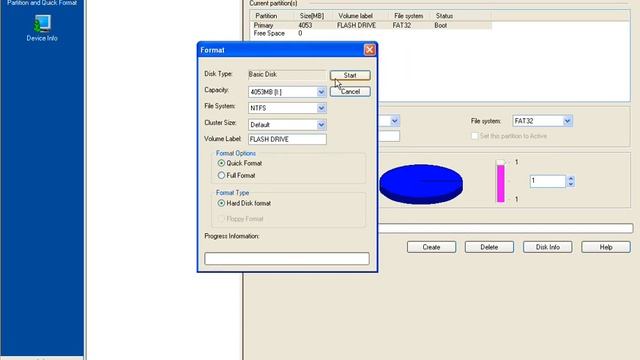Click the File system column header
The width and height of the screenshot is (640, 360).
click(409, 16)
